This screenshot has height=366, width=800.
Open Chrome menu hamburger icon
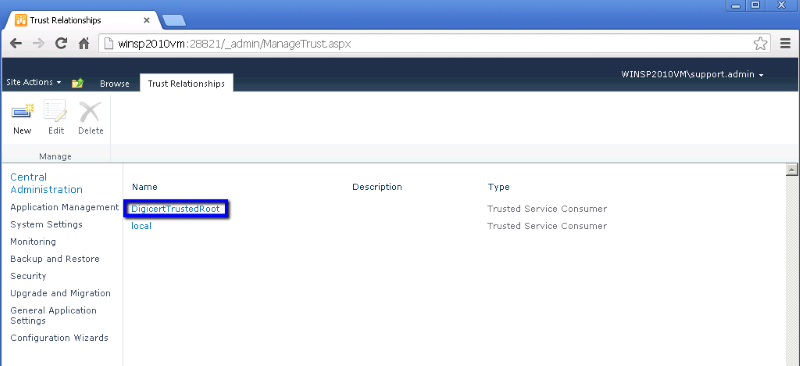point(785,44)
